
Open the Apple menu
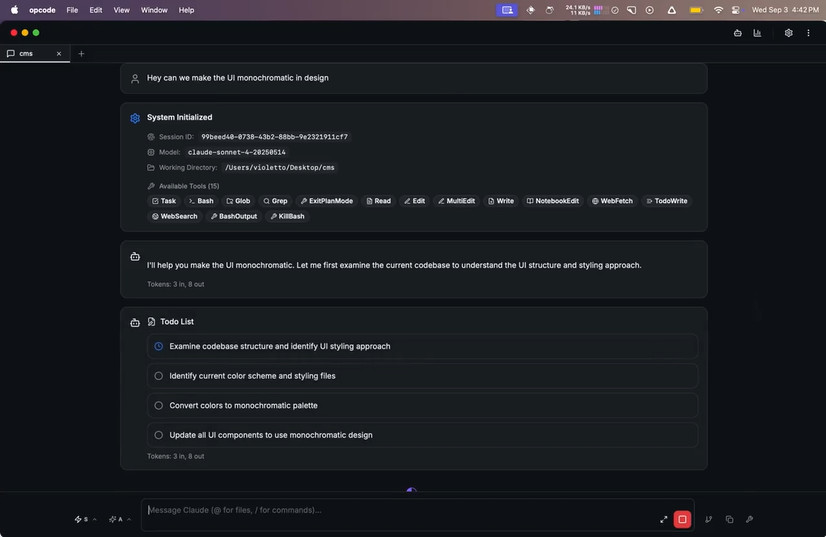[14, 10]
